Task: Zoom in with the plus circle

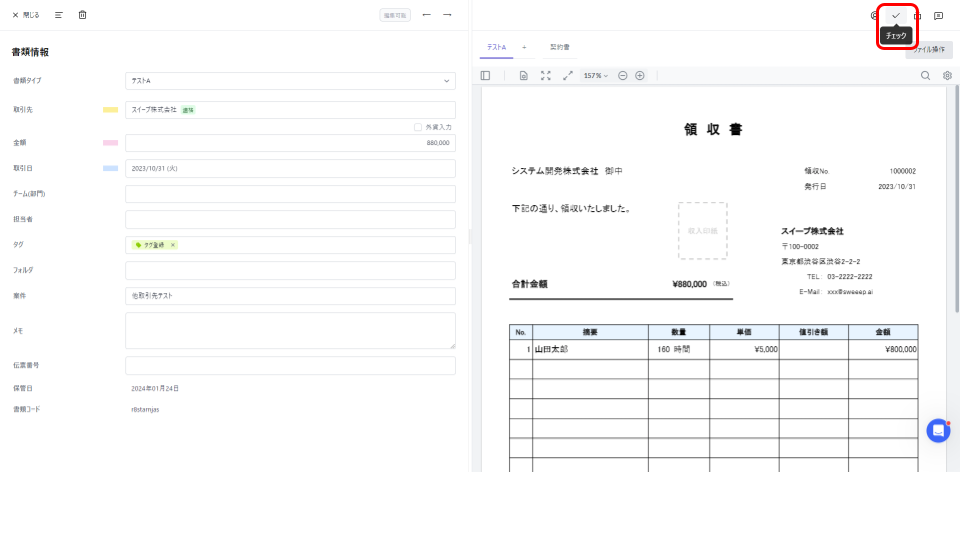Action: [x=640, y=76]
